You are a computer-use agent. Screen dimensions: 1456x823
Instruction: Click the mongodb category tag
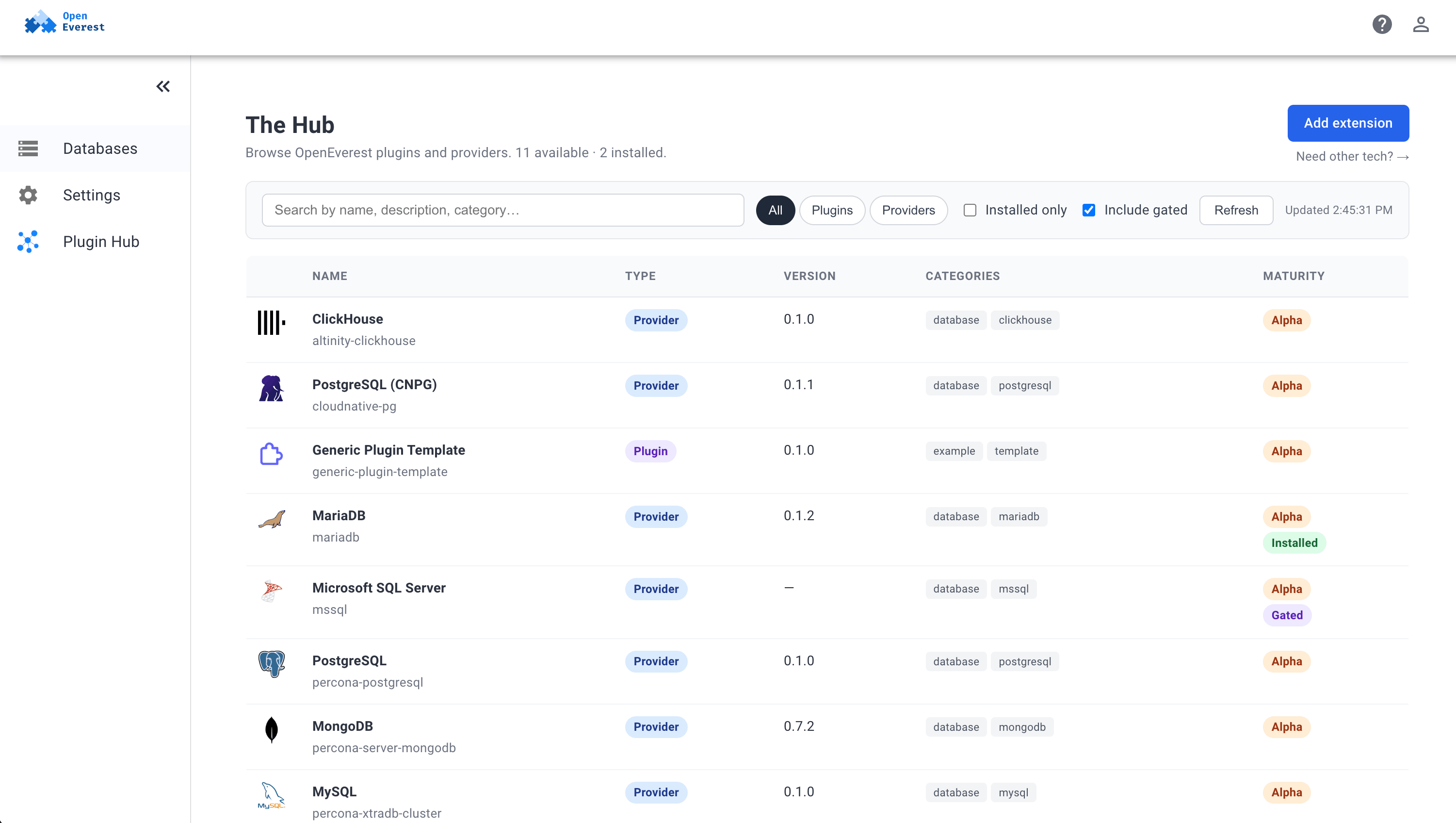pyautogui.click(x=1021, y=727)
